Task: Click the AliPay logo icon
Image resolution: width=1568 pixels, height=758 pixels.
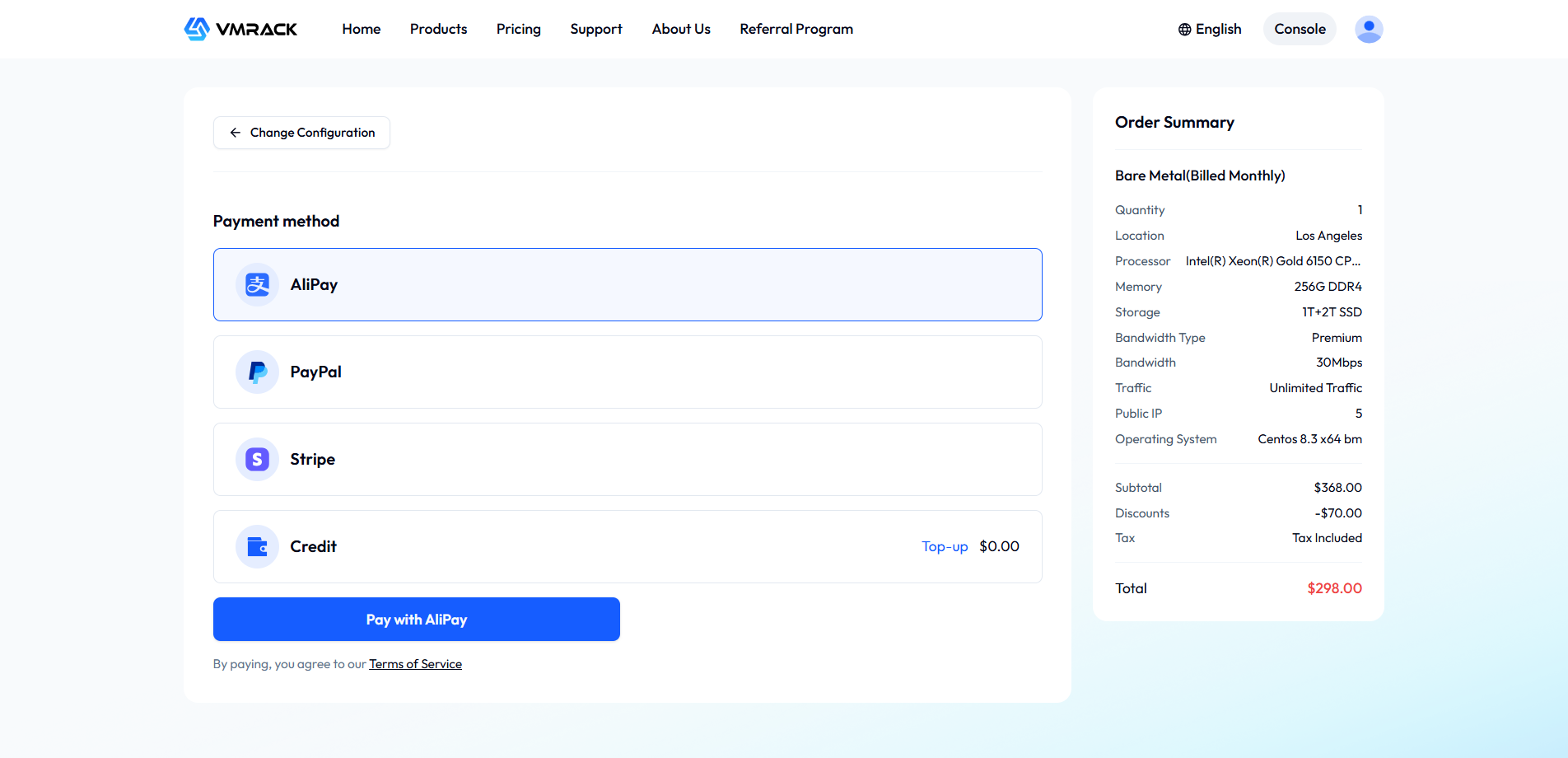Action: tap(257, 285)
